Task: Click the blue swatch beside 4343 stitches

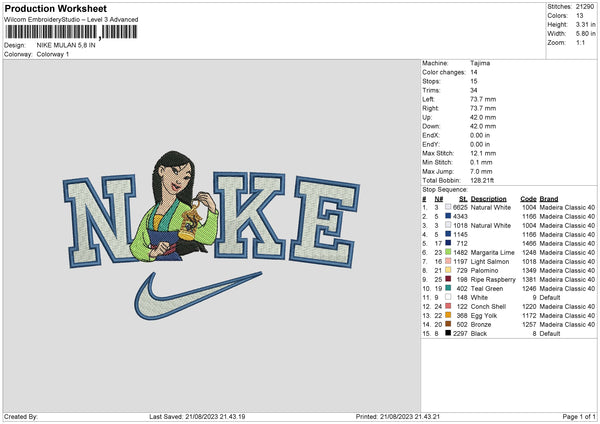Action: 448,216
